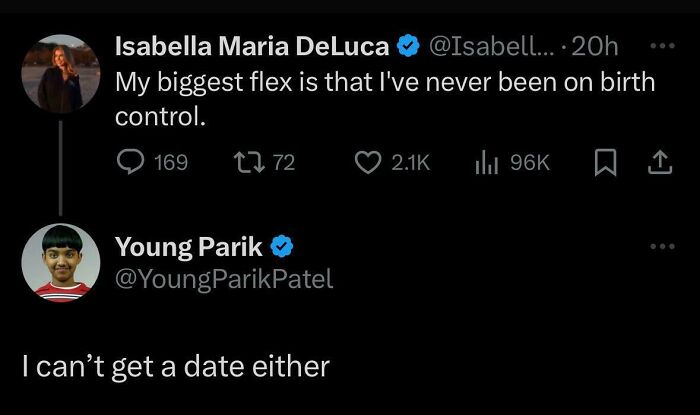Open the view analytics bar chart icon
The image size is (700, 415).
coord(485,162)
